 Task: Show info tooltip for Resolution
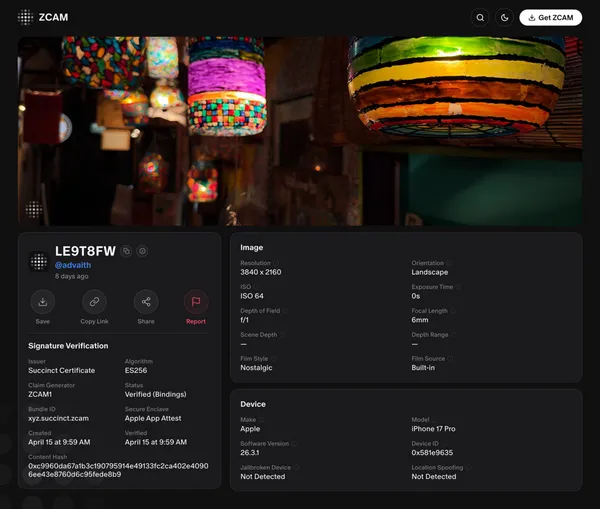tap(277, 263)
